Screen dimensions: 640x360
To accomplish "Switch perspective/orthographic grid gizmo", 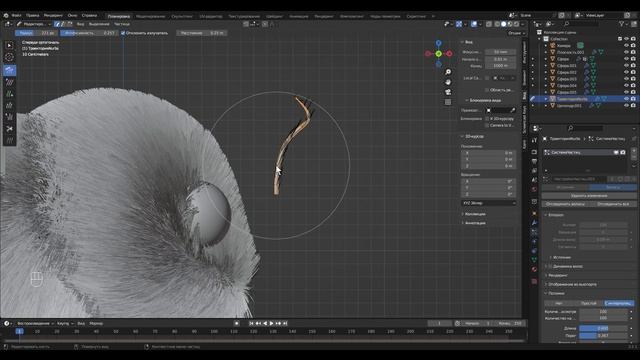I will pos(448,102).
